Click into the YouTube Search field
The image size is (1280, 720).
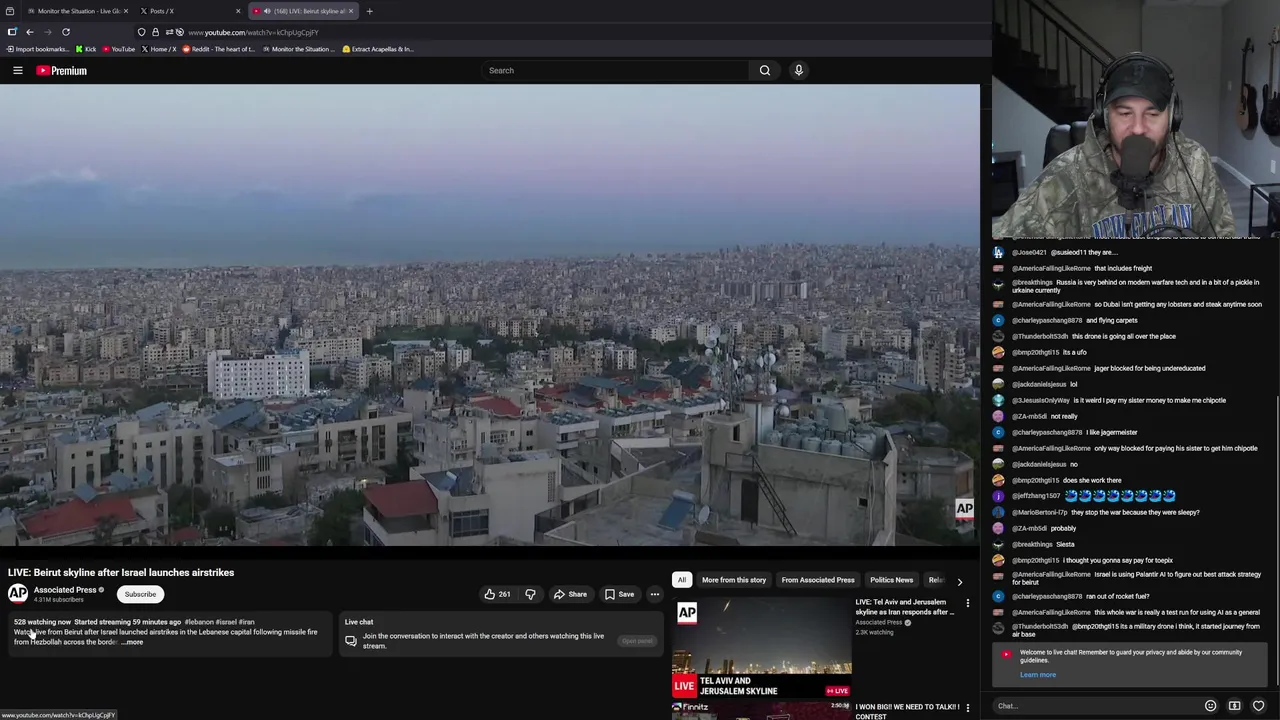(x=615, y=70)
